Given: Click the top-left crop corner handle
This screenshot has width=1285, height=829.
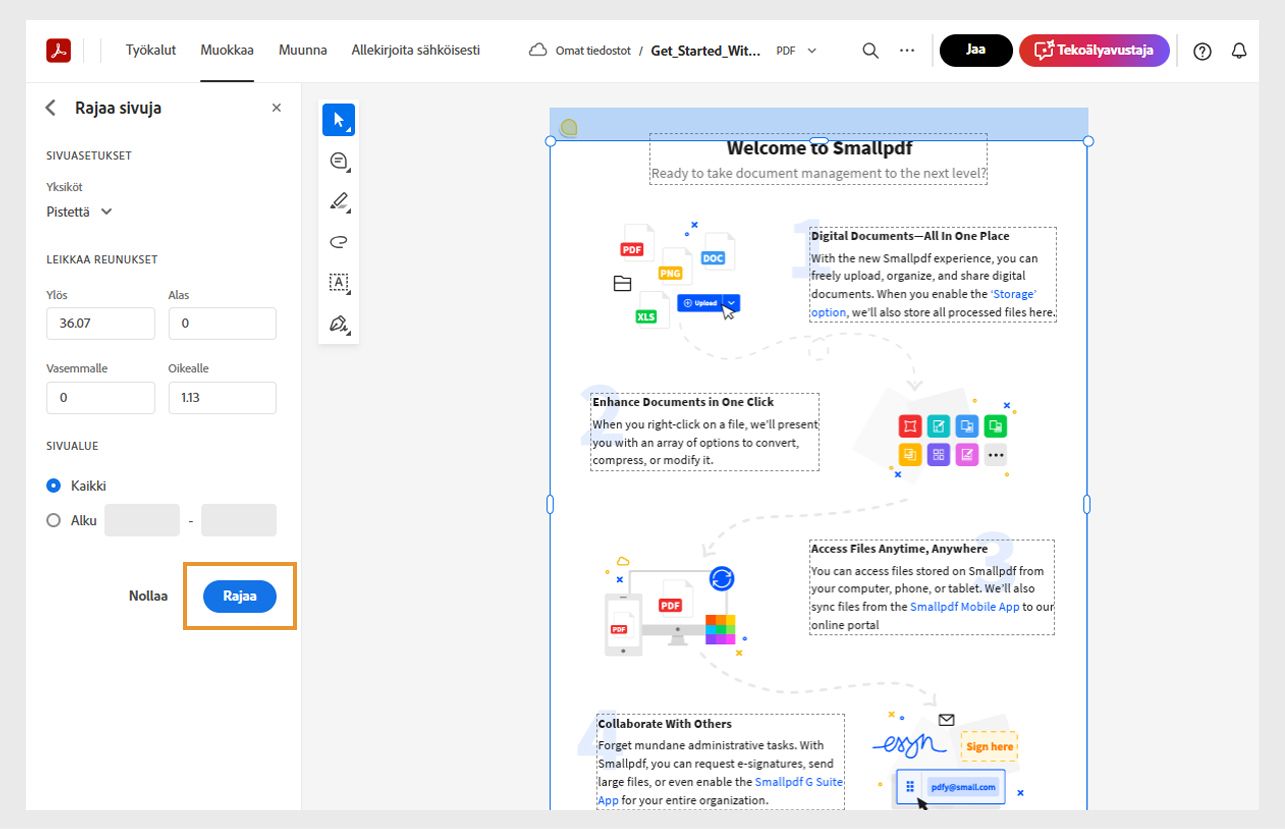Looking at the screenshot, I should click(550, 141).
